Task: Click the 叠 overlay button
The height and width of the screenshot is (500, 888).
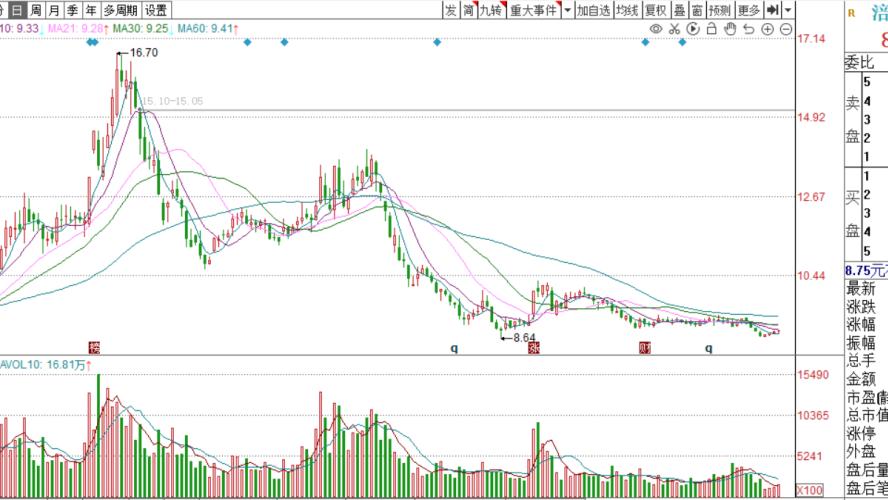Action: click(680, 10)
